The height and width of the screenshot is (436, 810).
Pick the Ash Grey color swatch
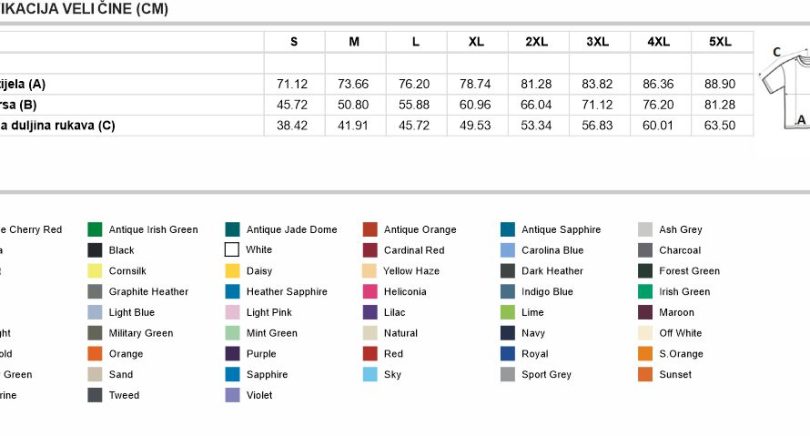[x=645, y=229]
